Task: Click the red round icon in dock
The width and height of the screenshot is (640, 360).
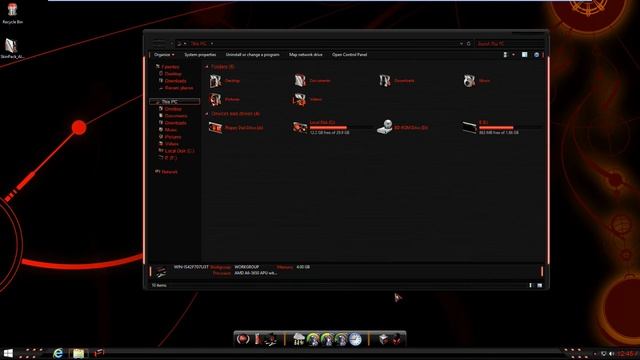Action: [x=243, y=339]
